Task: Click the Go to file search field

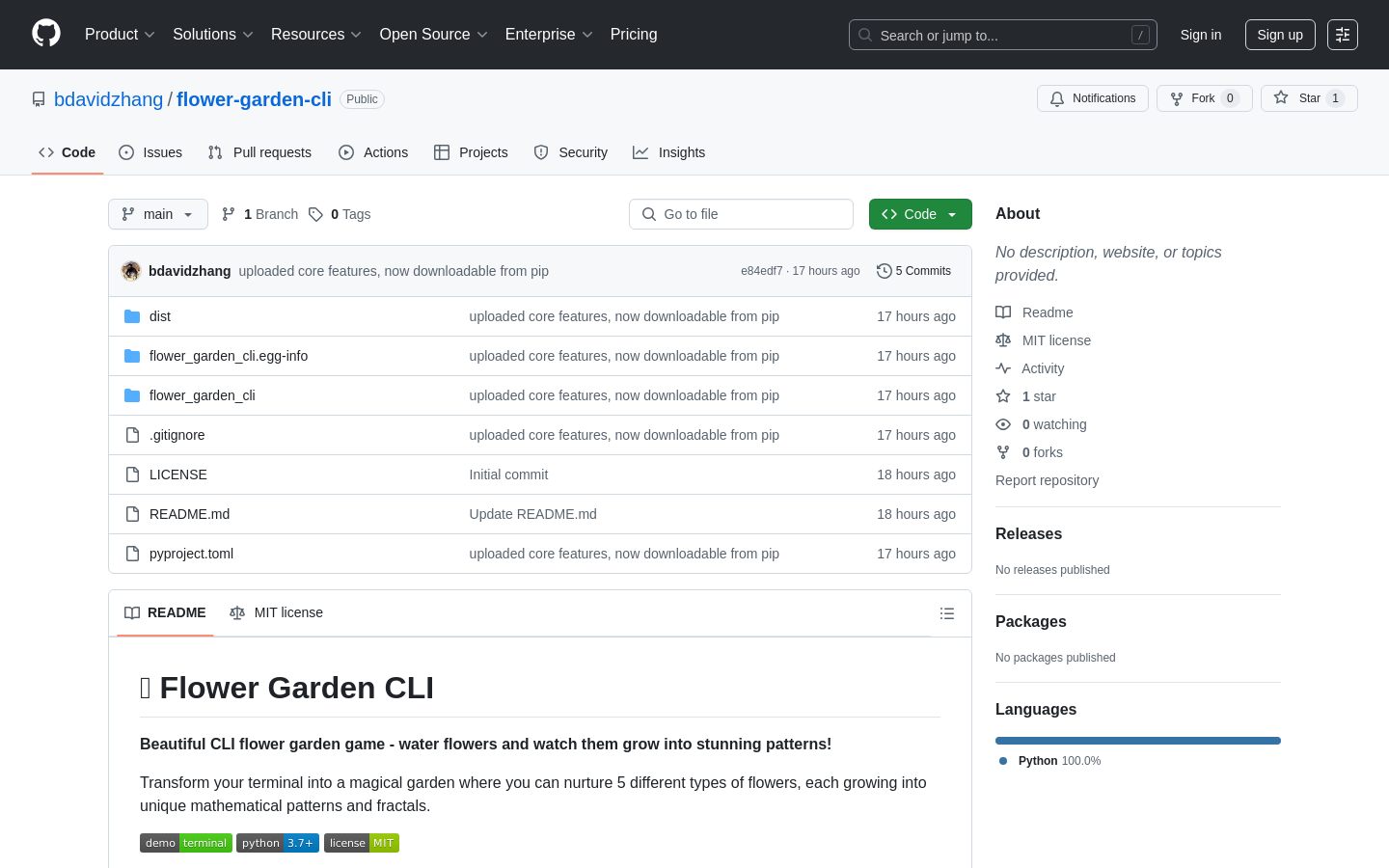Action: coord(741,214)
